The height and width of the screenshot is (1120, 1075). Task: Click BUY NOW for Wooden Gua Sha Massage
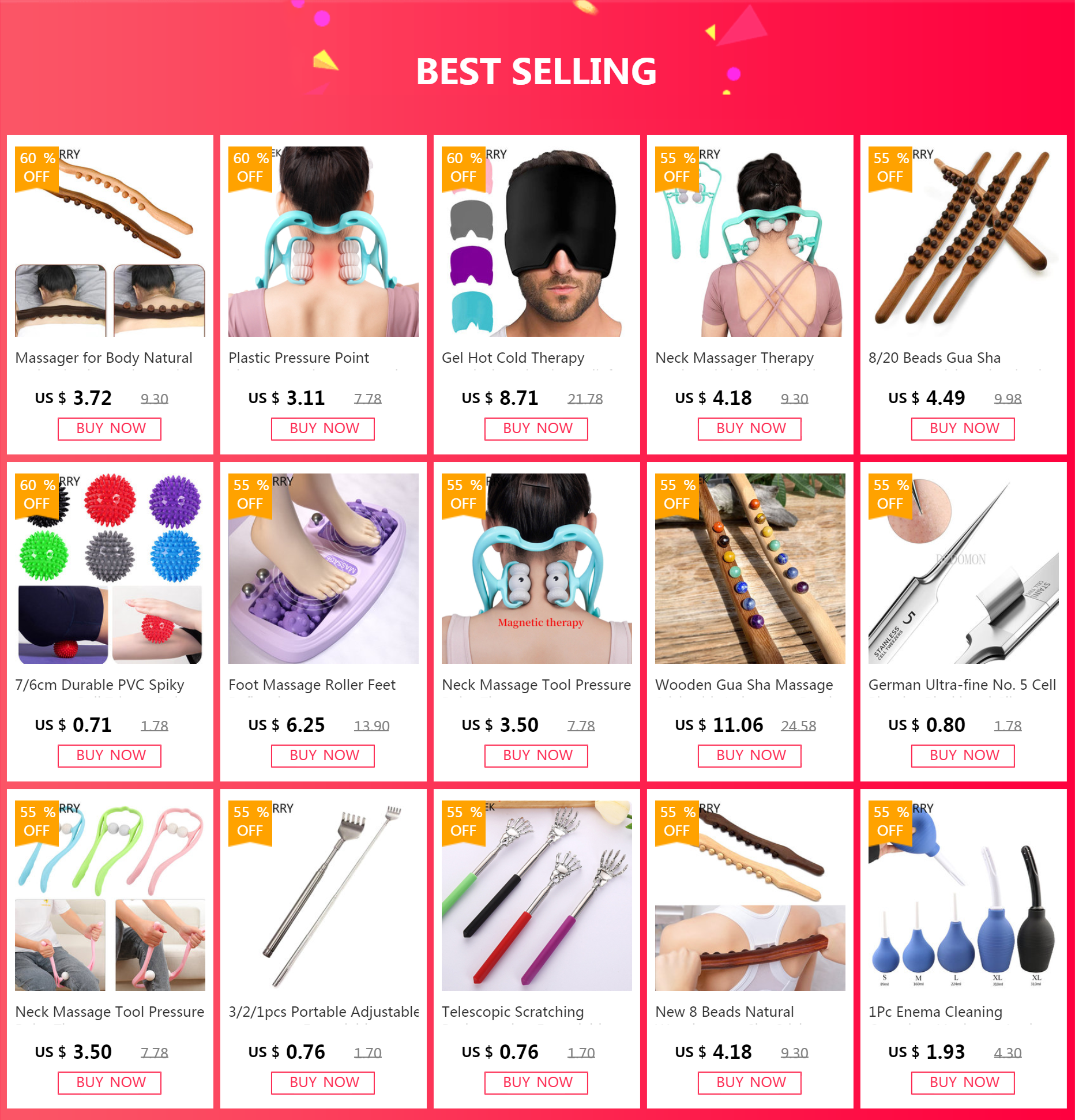pyautogui.click(x=750, y=756)
